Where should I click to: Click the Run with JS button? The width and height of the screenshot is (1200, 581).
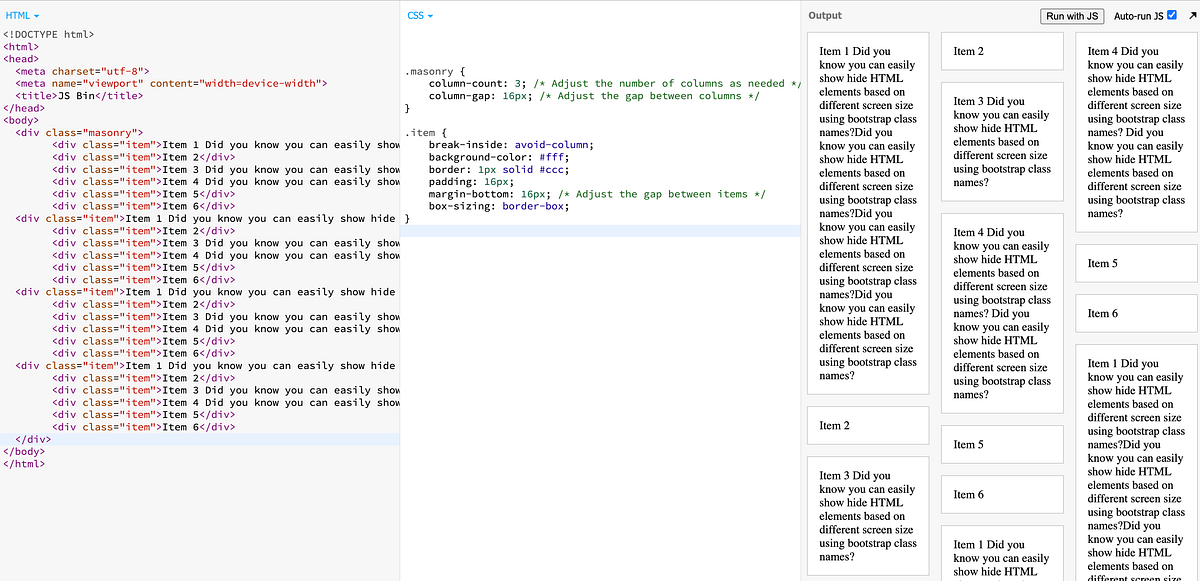click(x=1071, y=16)
